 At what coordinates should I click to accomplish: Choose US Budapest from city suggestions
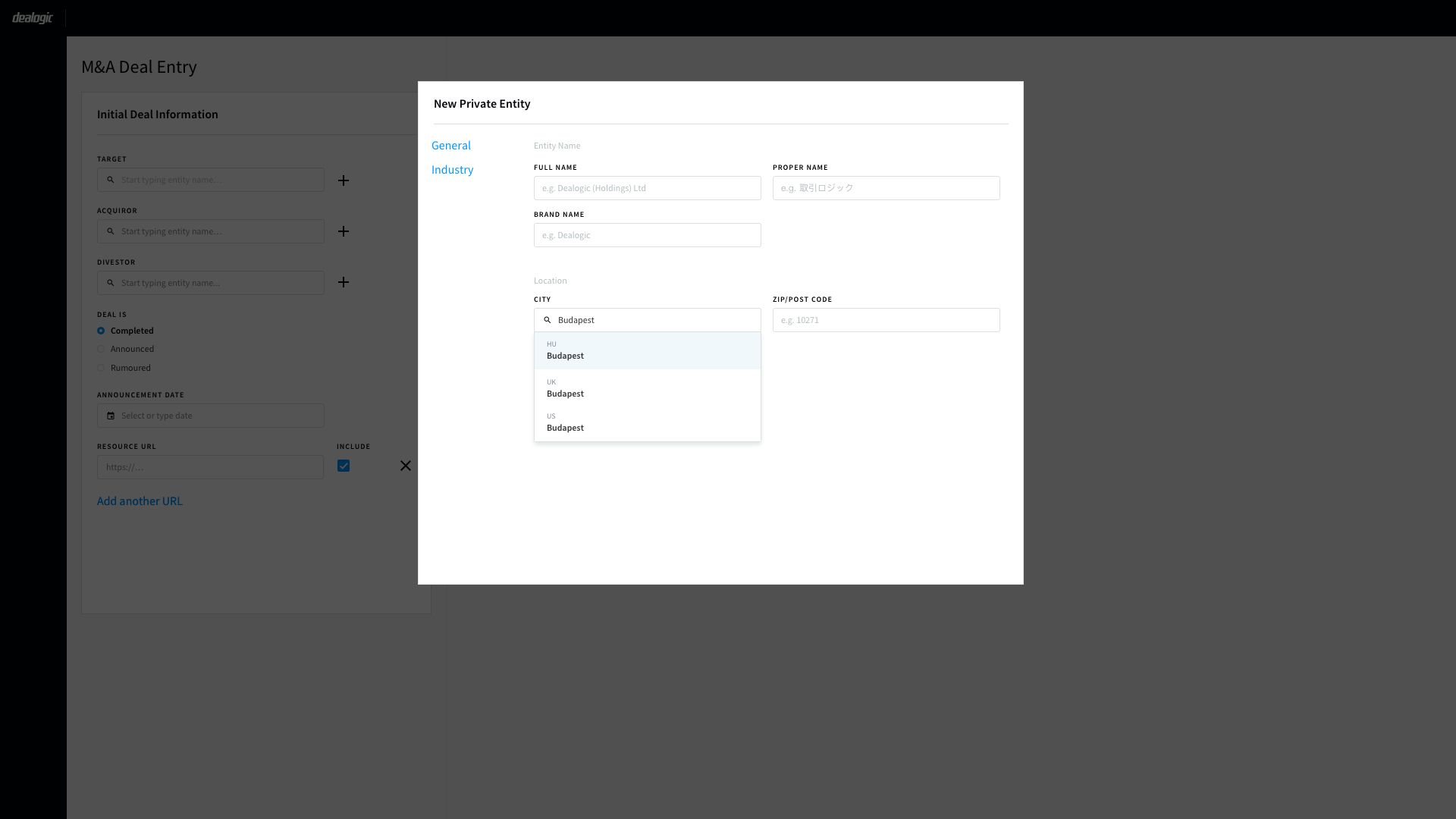(x=647, y=422)
